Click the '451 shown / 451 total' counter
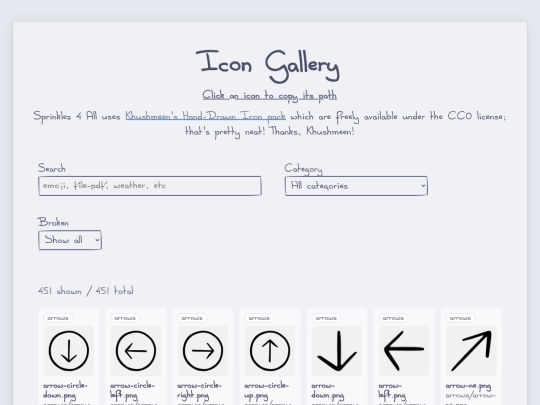Viewport: 540px width, 405px height. pos(86,291)
